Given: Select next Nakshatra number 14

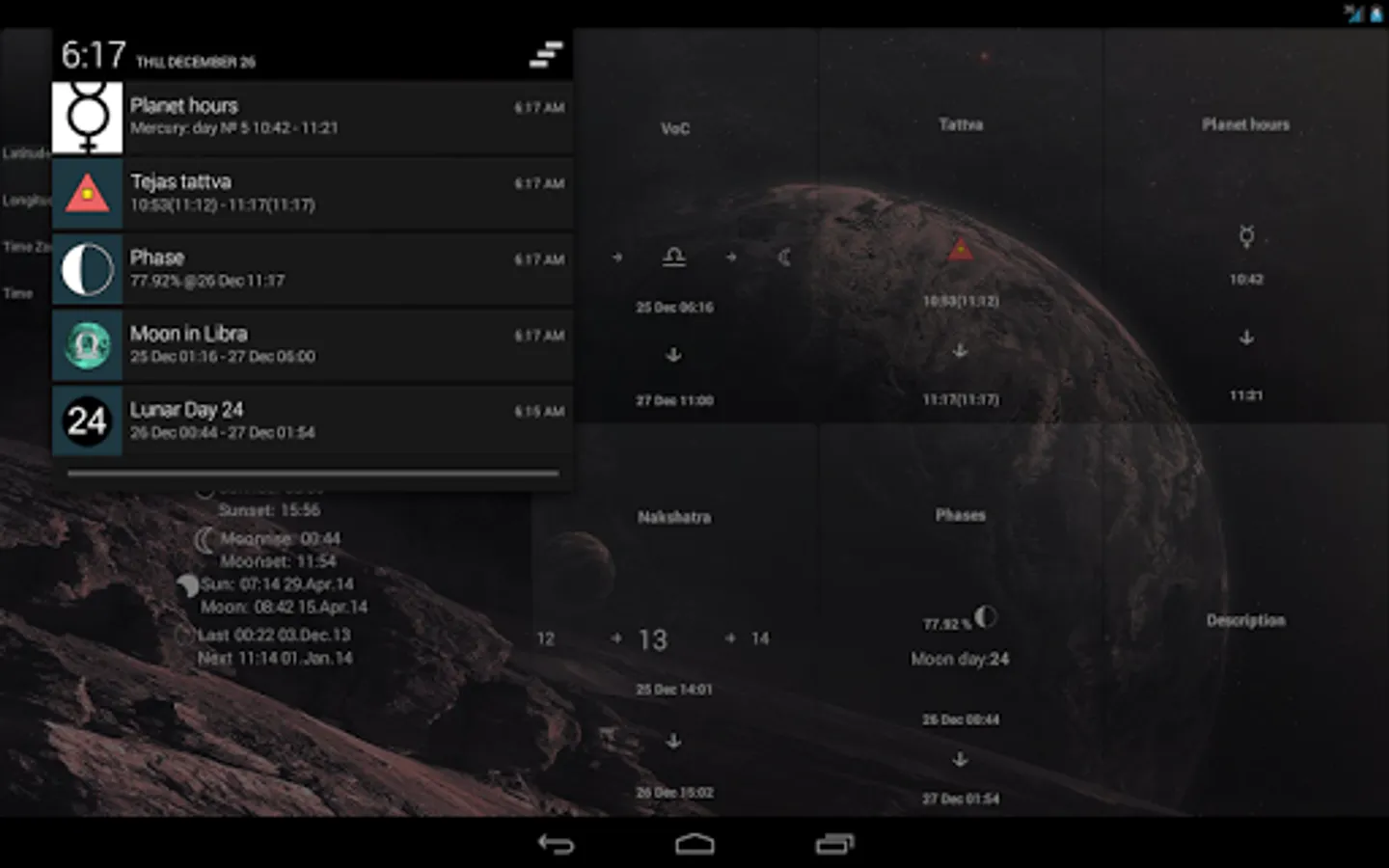Looking at the screenshot, I should [760, 638].
